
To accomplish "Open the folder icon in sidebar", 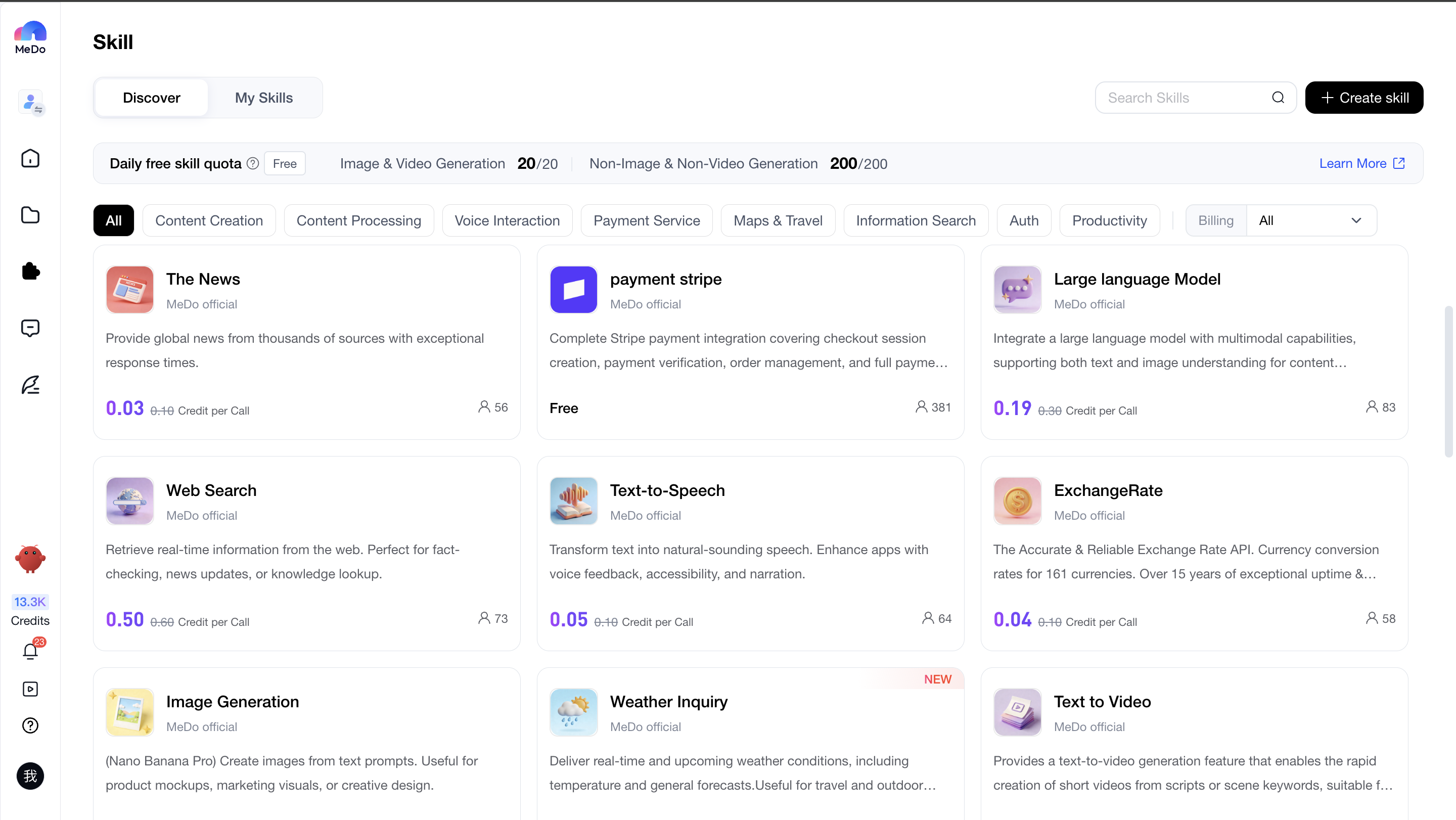I will click(30, 215).
